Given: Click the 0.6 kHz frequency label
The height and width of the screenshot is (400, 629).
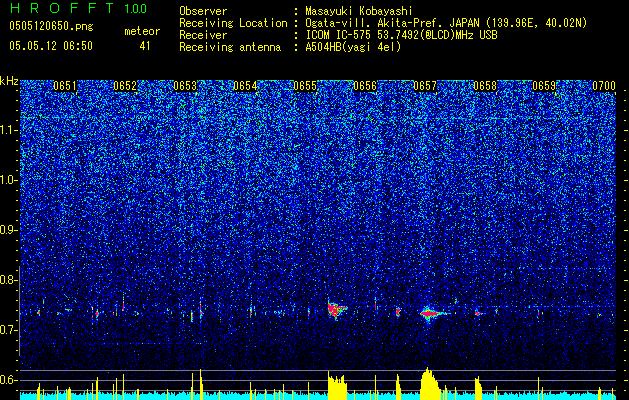Looking at the screenshot, I should pyautogui.click(x=8, y=380).
